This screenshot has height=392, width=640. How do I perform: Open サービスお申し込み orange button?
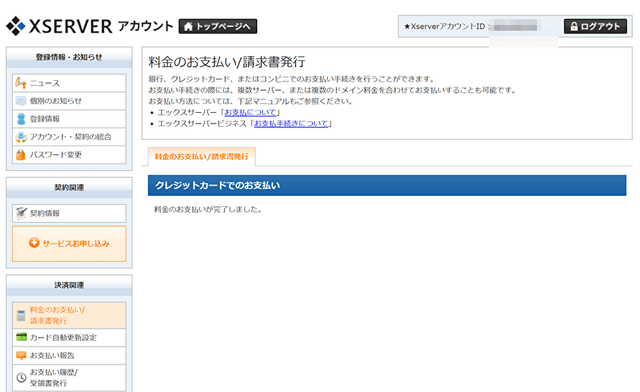click(x=69, y=244)
